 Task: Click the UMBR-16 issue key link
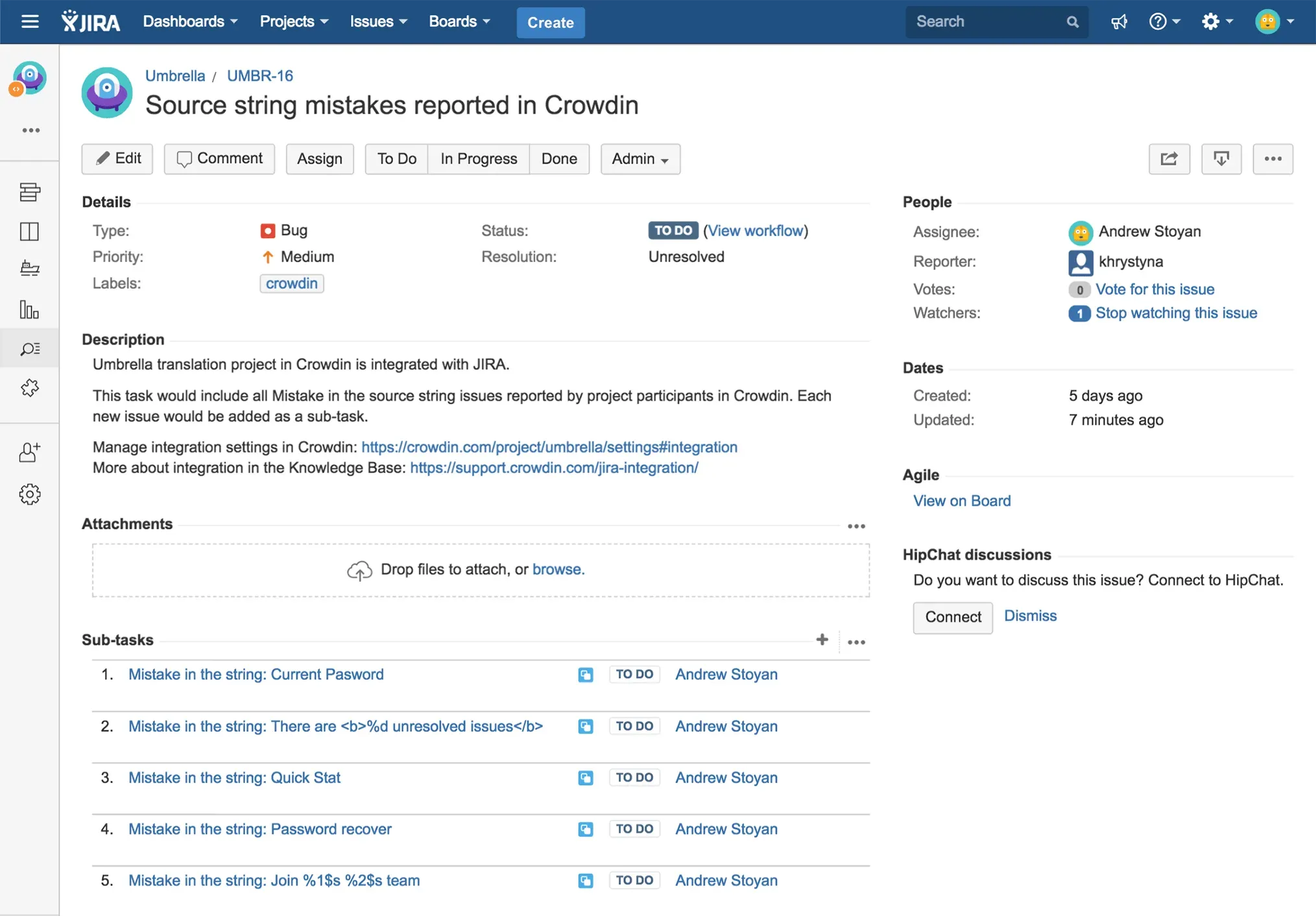coord(260,76)
